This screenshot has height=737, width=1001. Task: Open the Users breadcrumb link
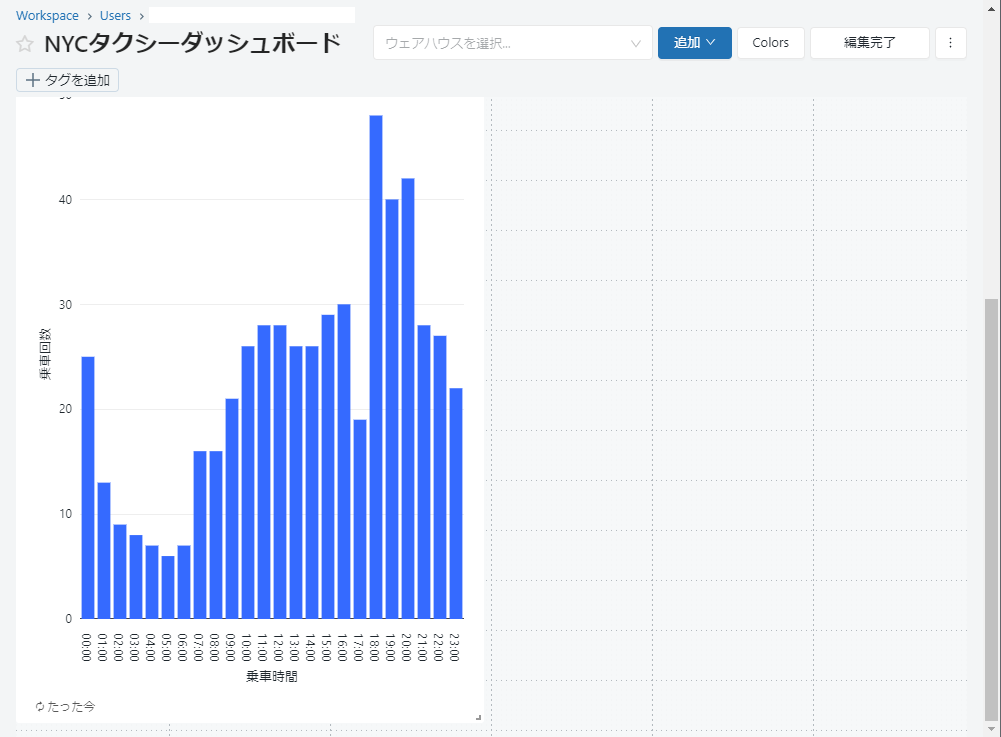coord(115,16)
